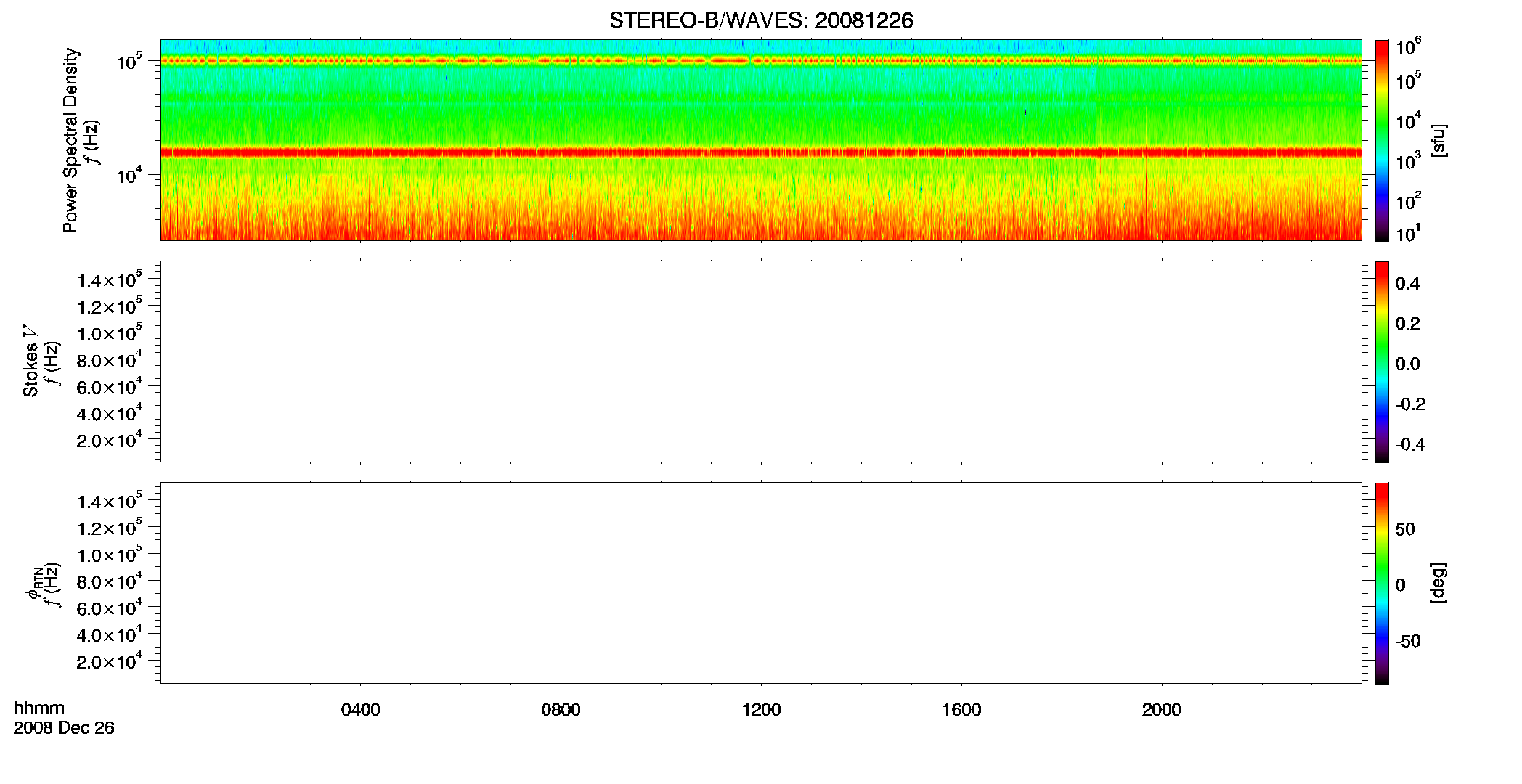Image resolution: width=1522 pixels, height=784 pixels.
Task: Click the 0800 time axis label
Action: (x=561, y=710)
